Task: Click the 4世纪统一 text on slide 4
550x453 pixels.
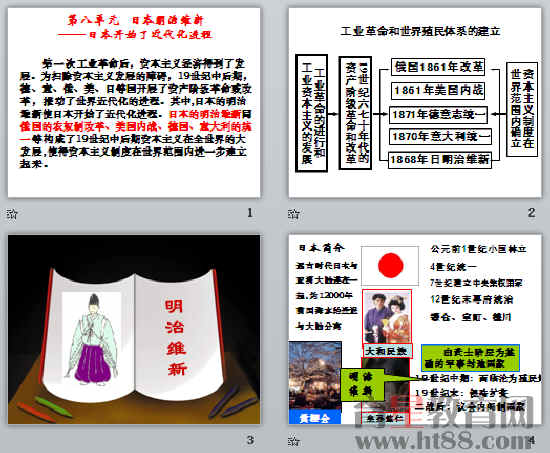Action: [453, 267]
